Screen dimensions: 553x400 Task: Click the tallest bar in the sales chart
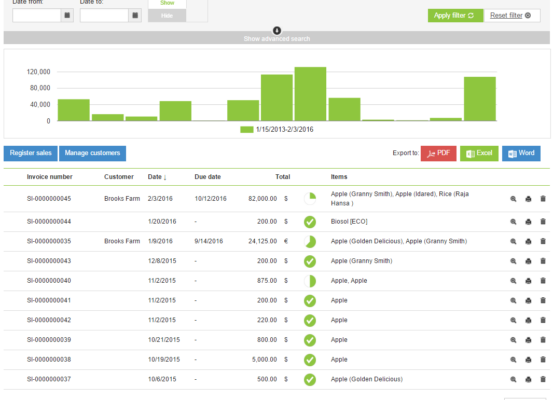tap(310, 94)
